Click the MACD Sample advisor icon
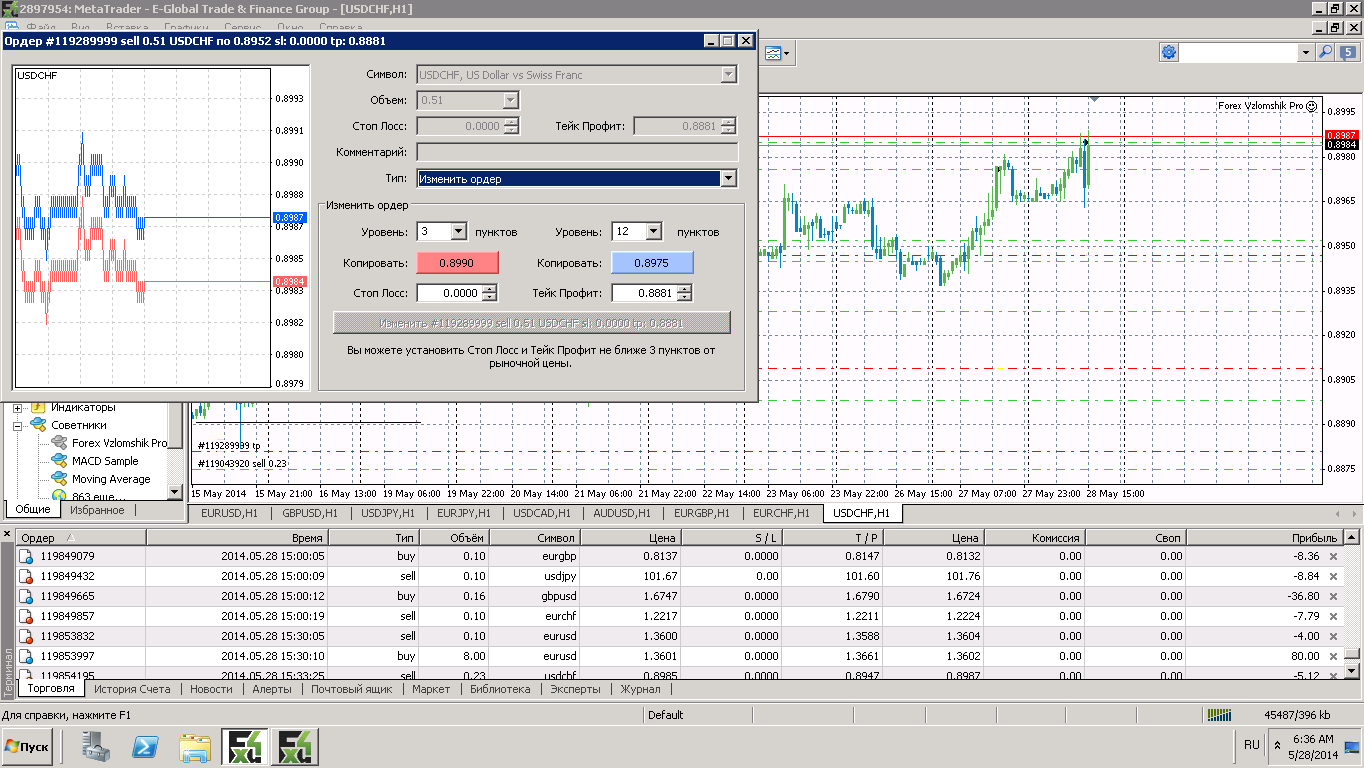 tap(60, 461)
